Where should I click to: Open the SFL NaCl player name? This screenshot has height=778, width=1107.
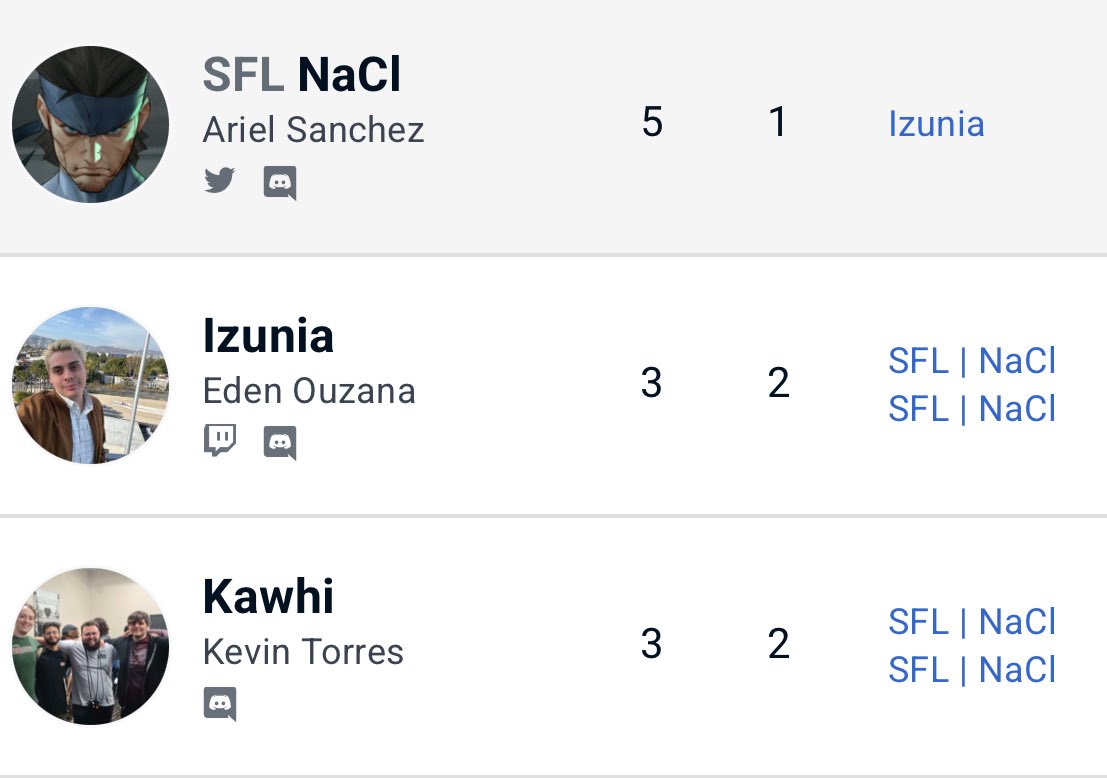pyautogui.click(x=302, y=74)
